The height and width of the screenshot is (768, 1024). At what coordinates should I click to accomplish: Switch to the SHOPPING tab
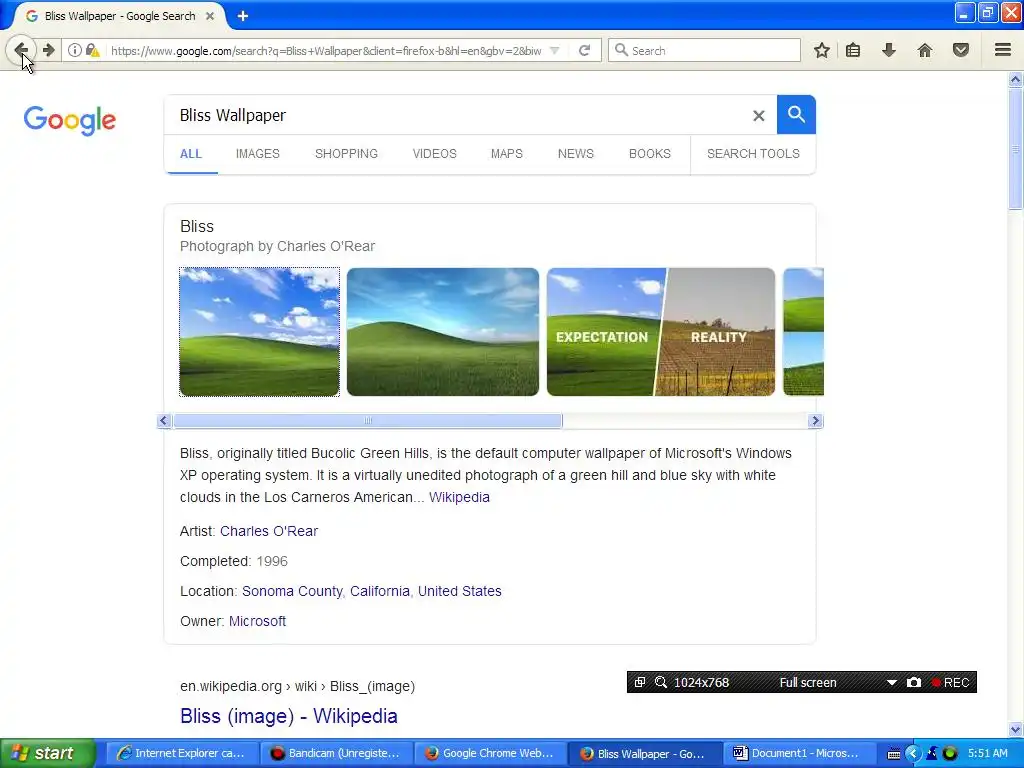[346, 153]
